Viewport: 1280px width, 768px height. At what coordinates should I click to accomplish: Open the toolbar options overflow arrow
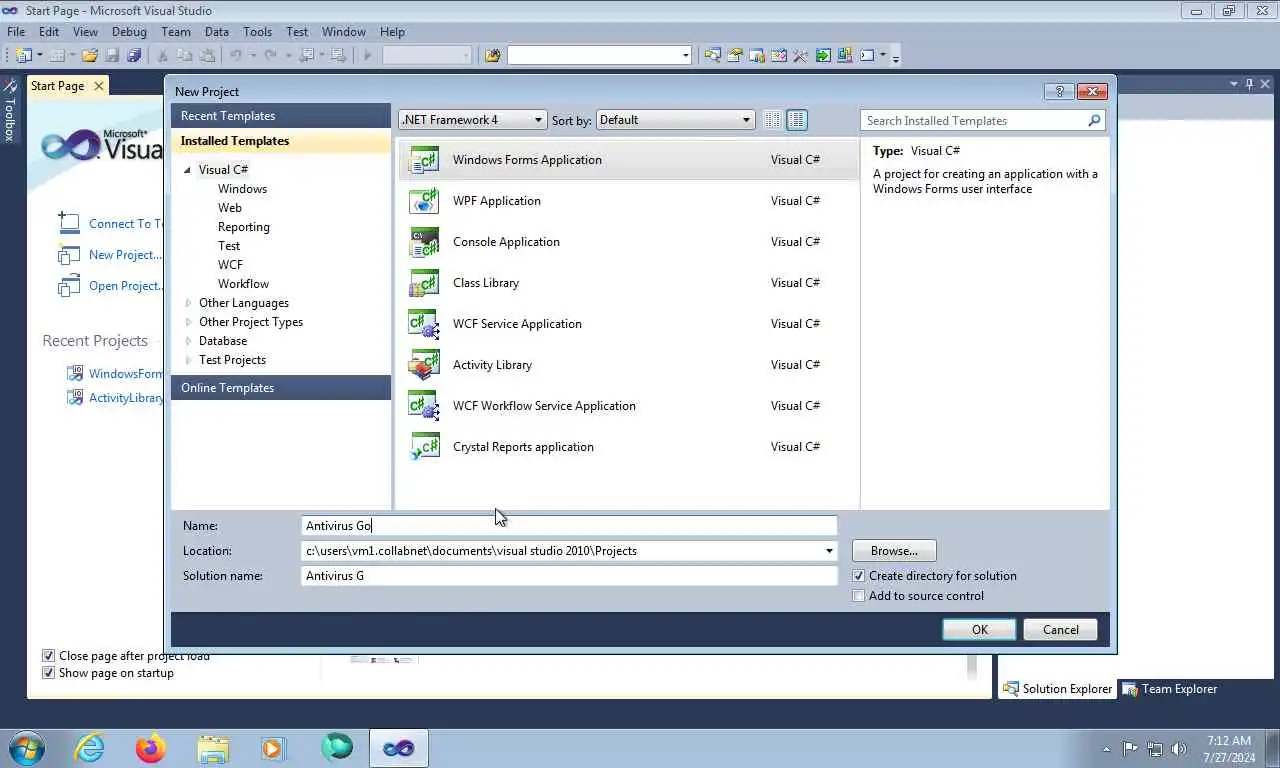tap(896, 57)
